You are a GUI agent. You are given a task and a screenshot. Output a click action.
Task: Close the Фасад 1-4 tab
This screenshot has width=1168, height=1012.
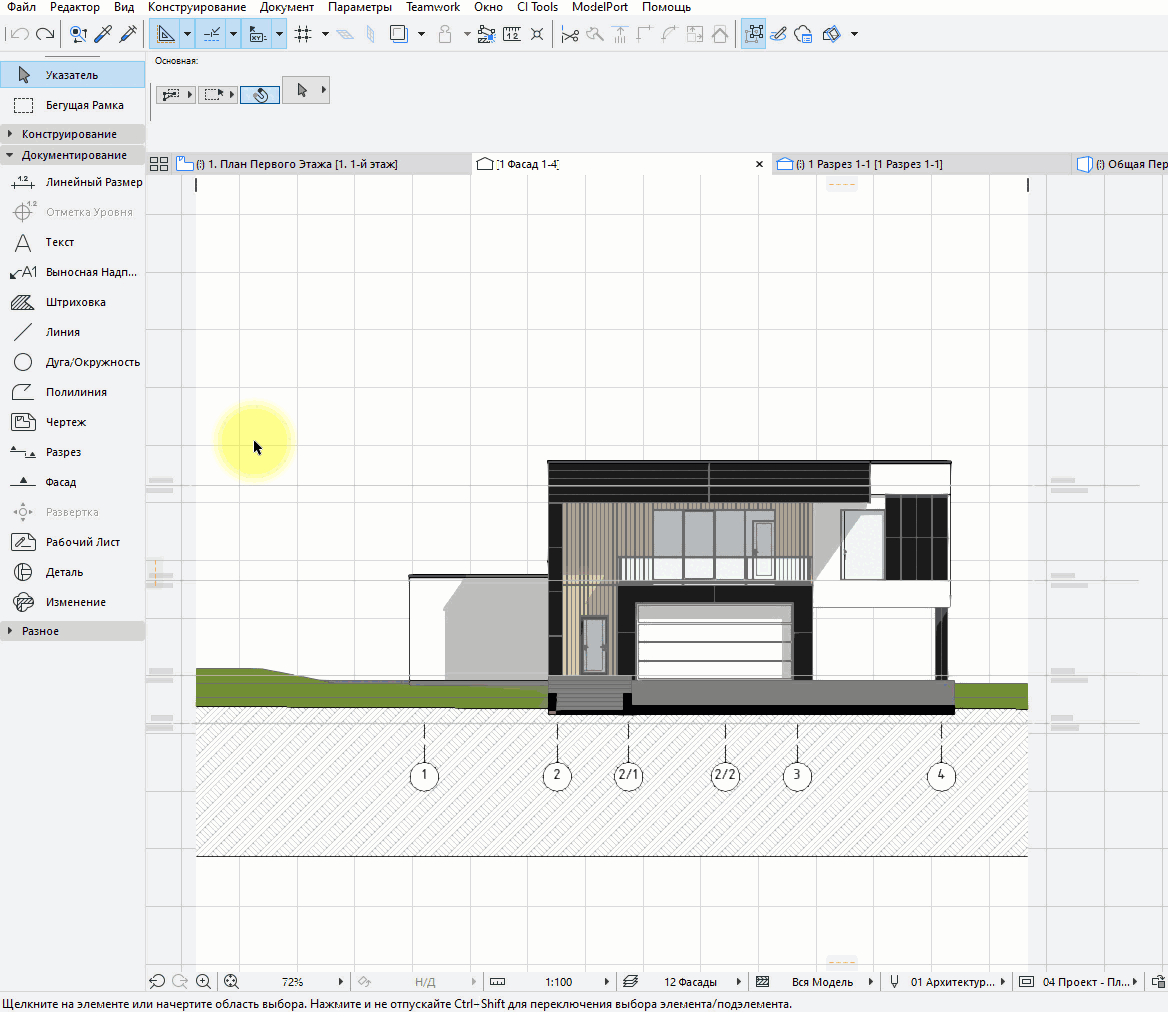759,164
